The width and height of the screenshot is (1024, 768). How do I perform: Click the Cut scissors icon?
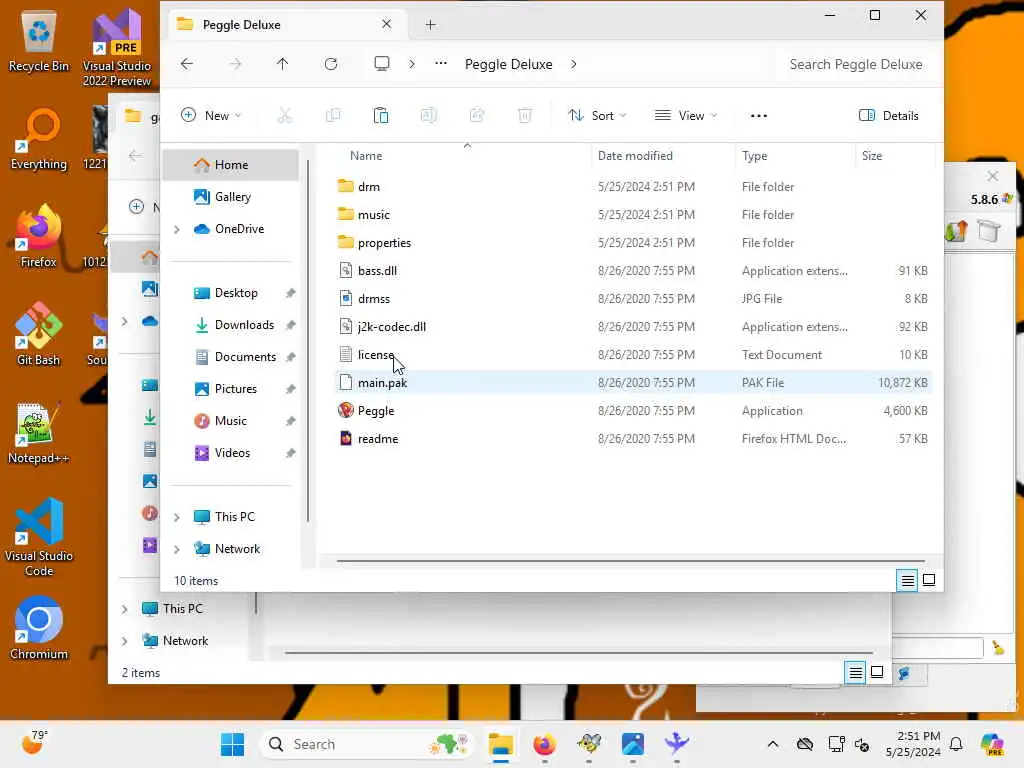click(285, 116)
